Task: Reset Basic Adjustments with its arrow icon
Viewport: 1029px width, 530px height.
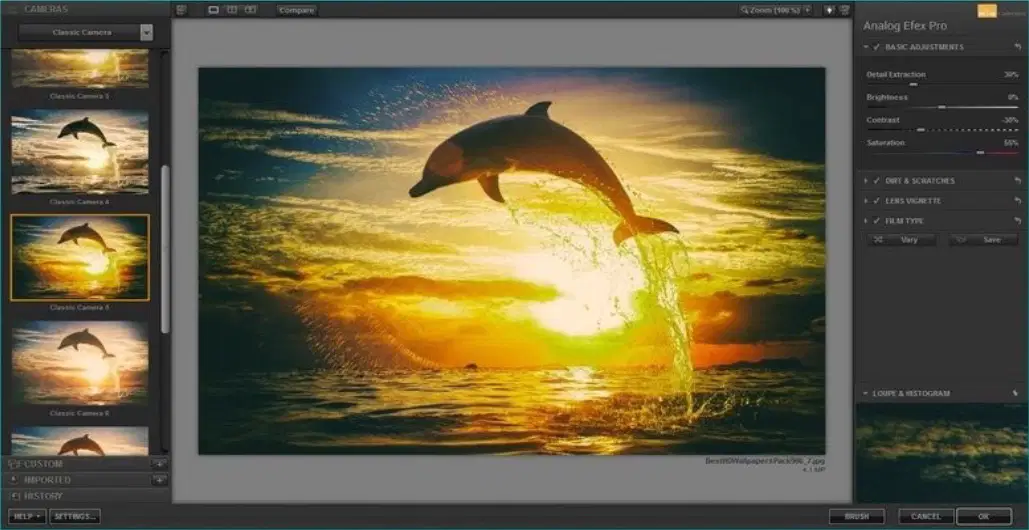Action: point(1018,47)
